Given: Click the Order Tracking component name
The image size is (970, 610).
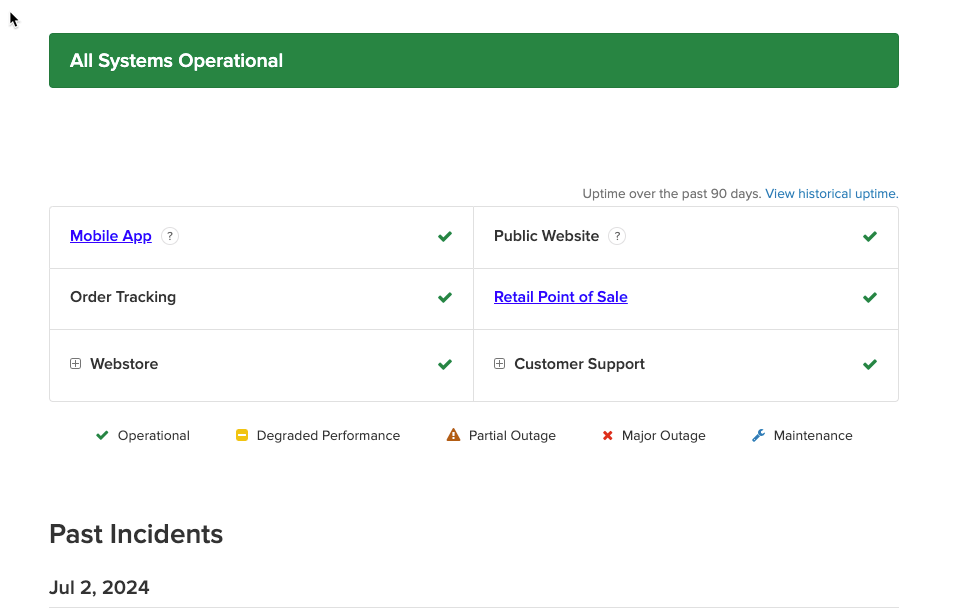Looking at the screenshot, I should click(123, 297).
